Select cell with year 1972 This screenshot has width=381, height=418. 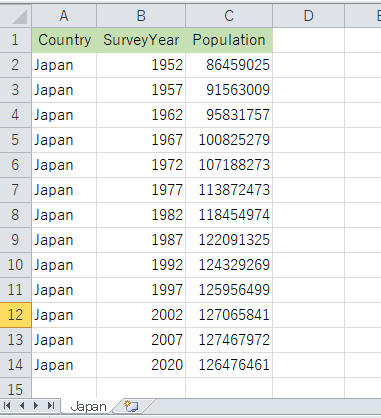click(141, 165)
